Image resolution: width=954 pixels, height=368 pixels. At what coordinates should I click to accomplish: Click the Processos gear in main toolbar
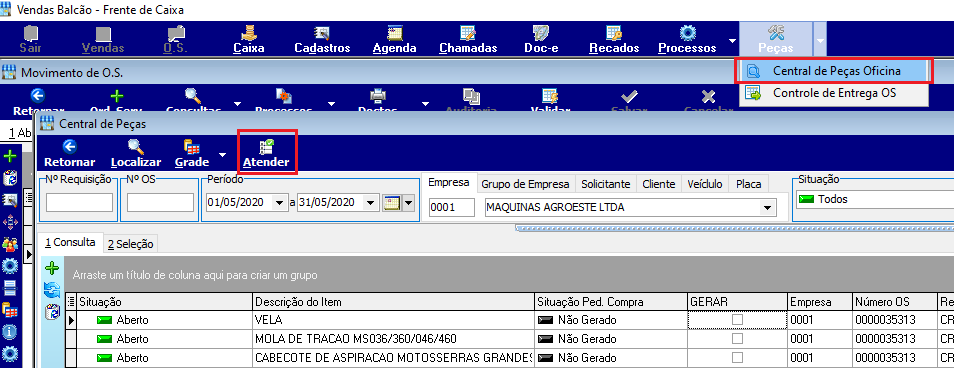click(x=687, y=33)
